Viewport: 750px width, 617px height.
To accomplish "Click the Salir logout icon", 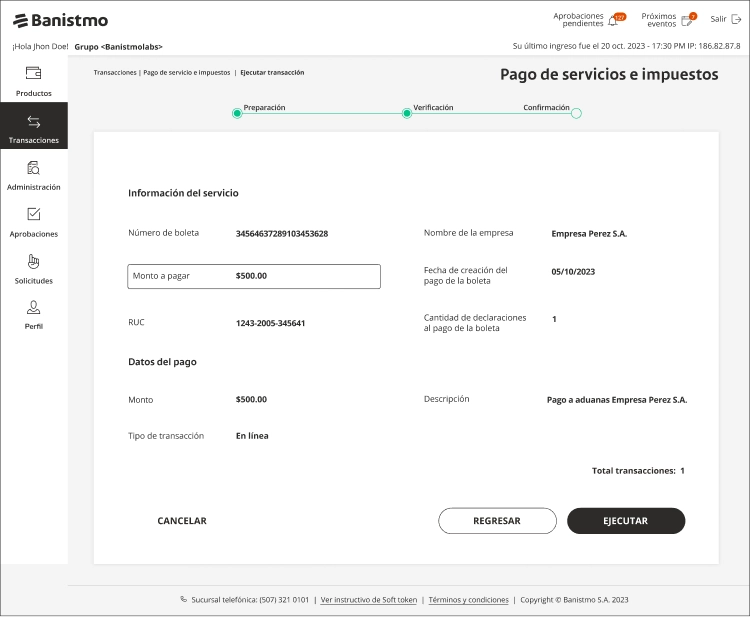I will coord(737,20).
